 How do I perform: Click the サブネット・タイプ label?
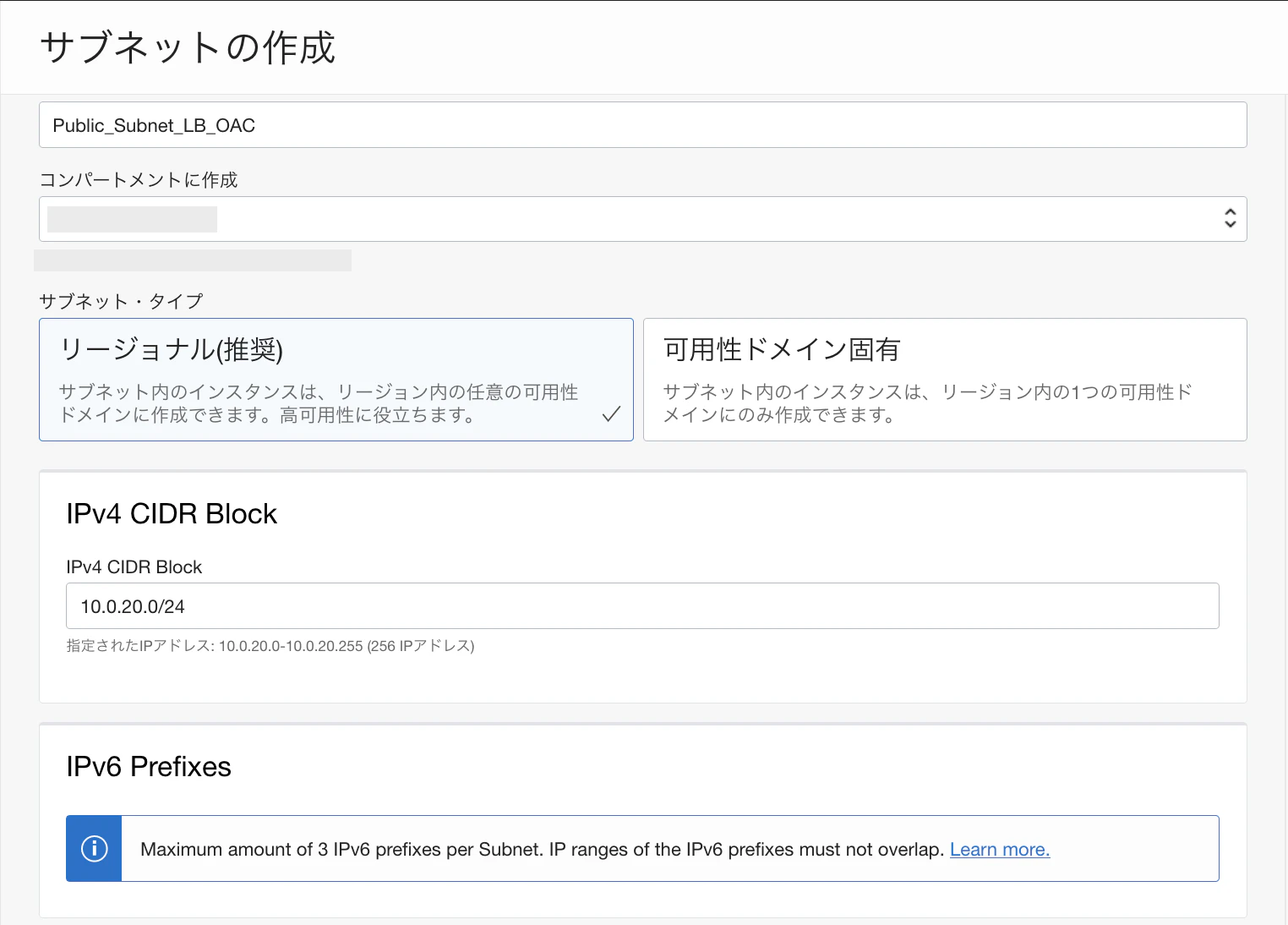pos(122,301)
